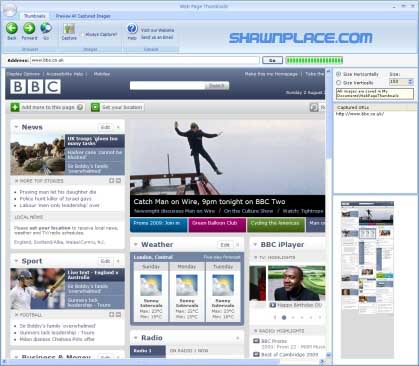Click the Go button beside address bar
Viewport: 419px width, 366px height.
pos(272,60)
